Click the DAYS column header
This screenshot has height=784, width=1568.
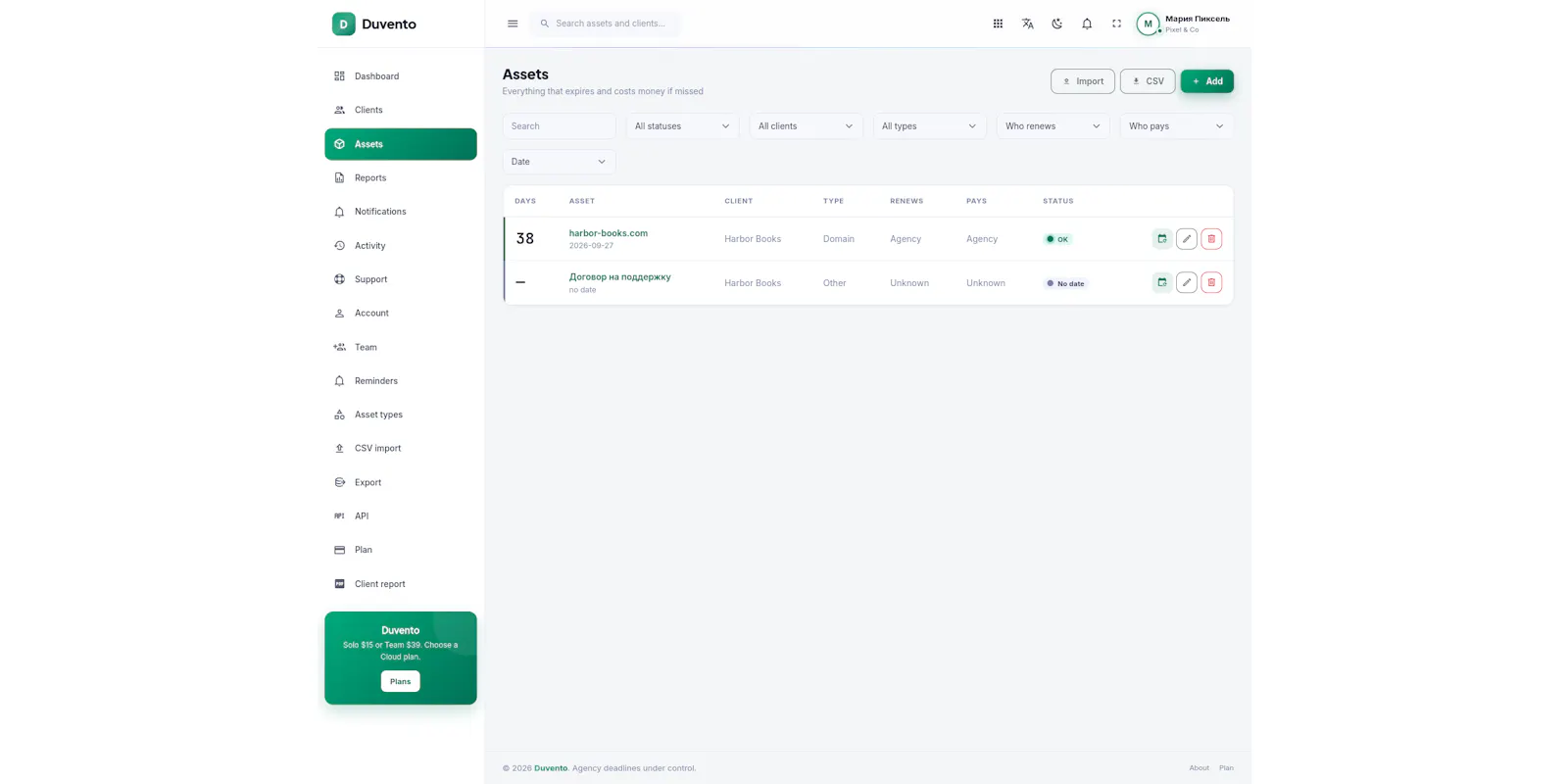(525, 201)
